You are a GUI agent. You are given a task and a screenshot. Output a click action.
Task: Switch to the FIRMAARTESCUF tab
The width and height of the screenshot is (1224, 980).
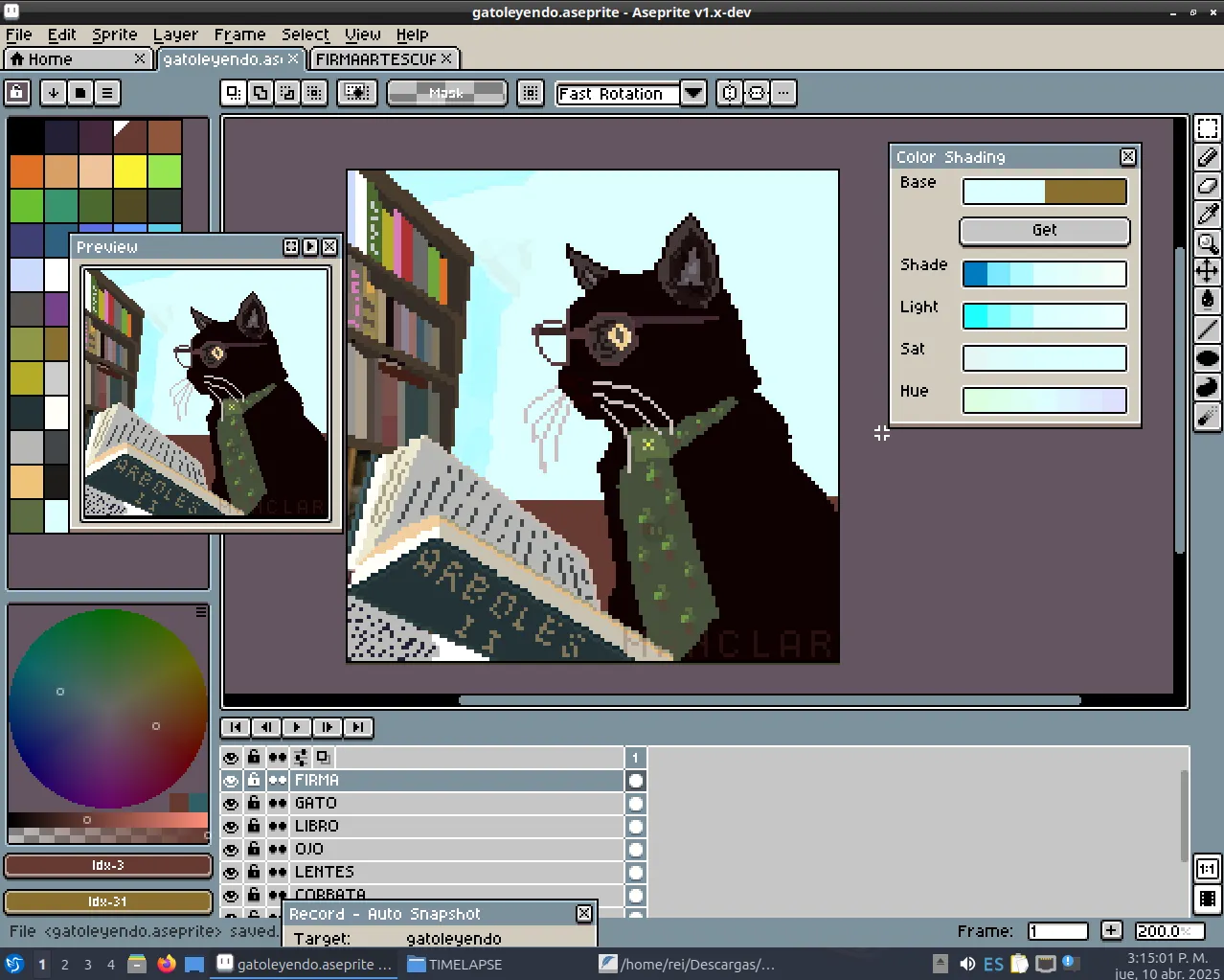(x=384, y=59)
